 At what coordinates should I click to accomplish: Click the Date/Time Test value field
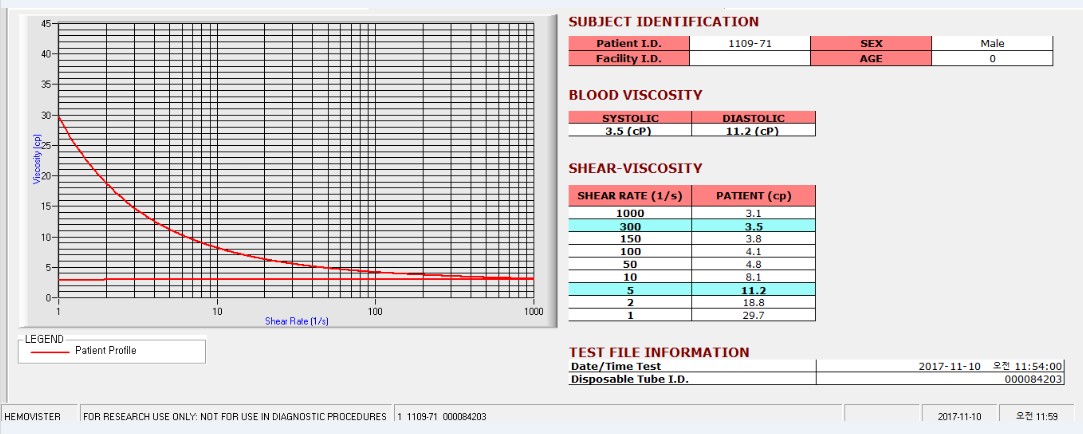[x=941, y=366]
